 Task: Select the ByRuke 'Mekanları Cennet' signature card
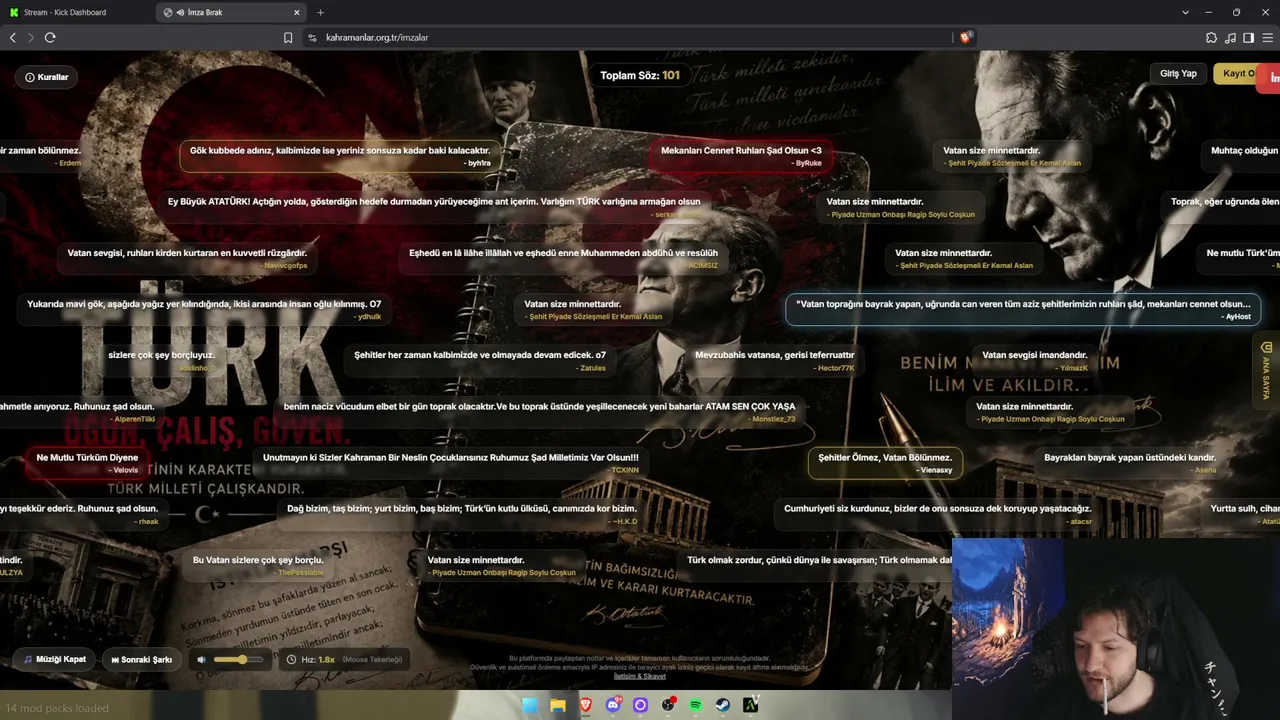click(741, 156)
